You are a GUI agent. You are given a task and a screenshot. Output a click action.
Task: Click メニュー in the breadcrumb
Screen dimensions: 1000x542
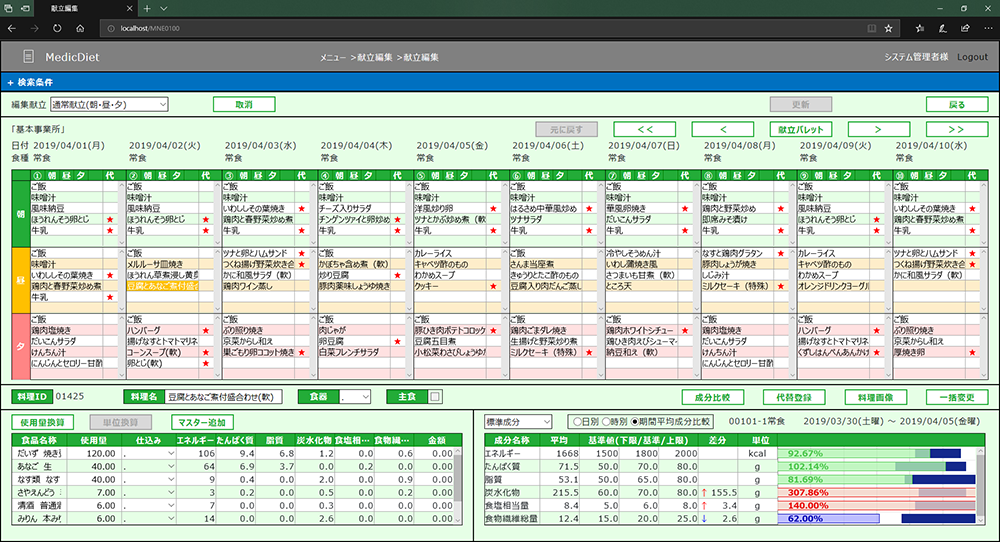pyautogui.click(x=333, y=57)
